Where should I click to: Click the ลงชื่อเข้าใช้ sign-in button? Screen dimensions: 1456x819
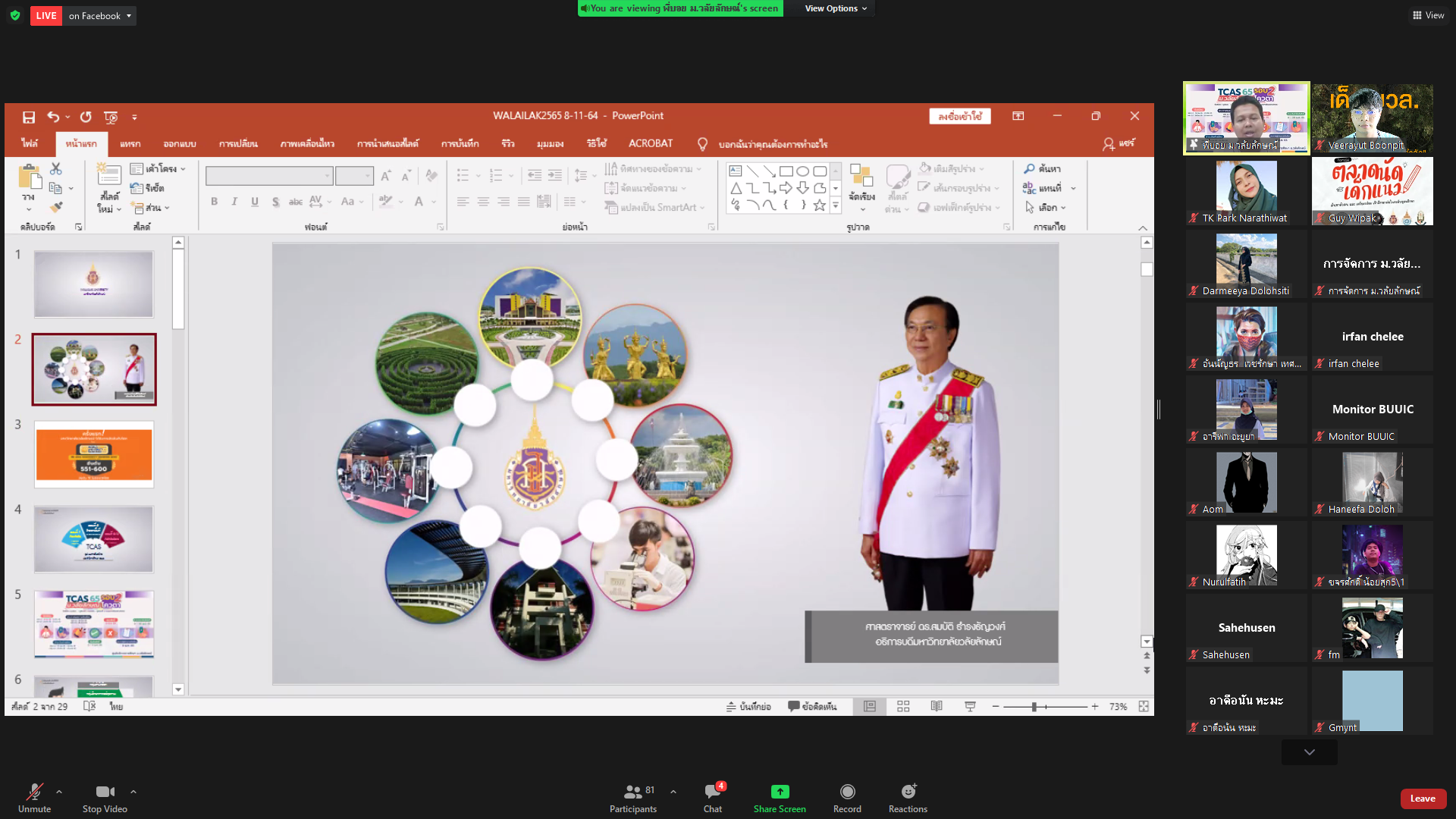[x=959, y=116]
